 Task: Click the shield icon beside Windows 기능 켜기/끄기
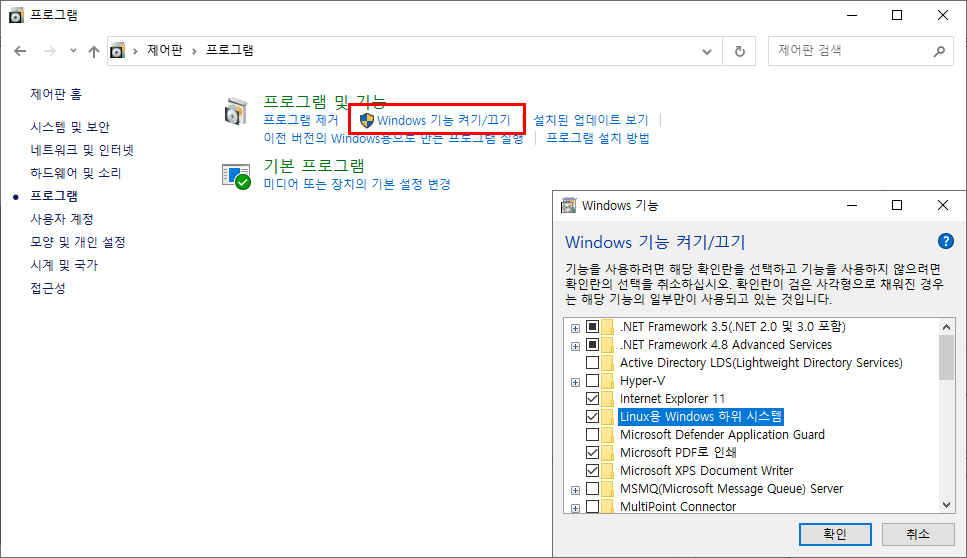[367, 120]
